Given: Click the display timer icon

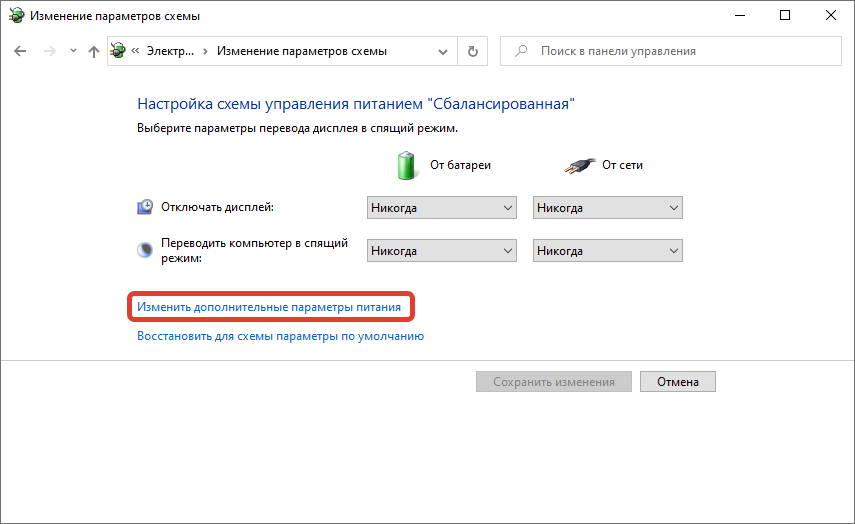Looking at the screenshot, I should (144, 207).
